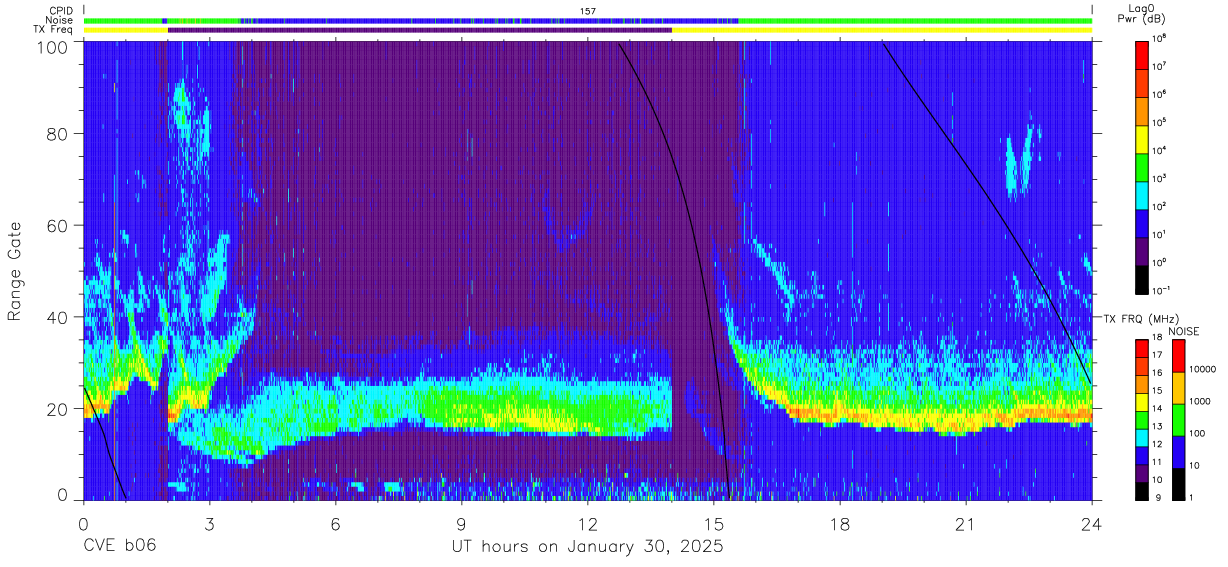Click the x-axis tick label 3
Image resolution: width=1228 pixels, height=567 pixels.
(210, 524)
